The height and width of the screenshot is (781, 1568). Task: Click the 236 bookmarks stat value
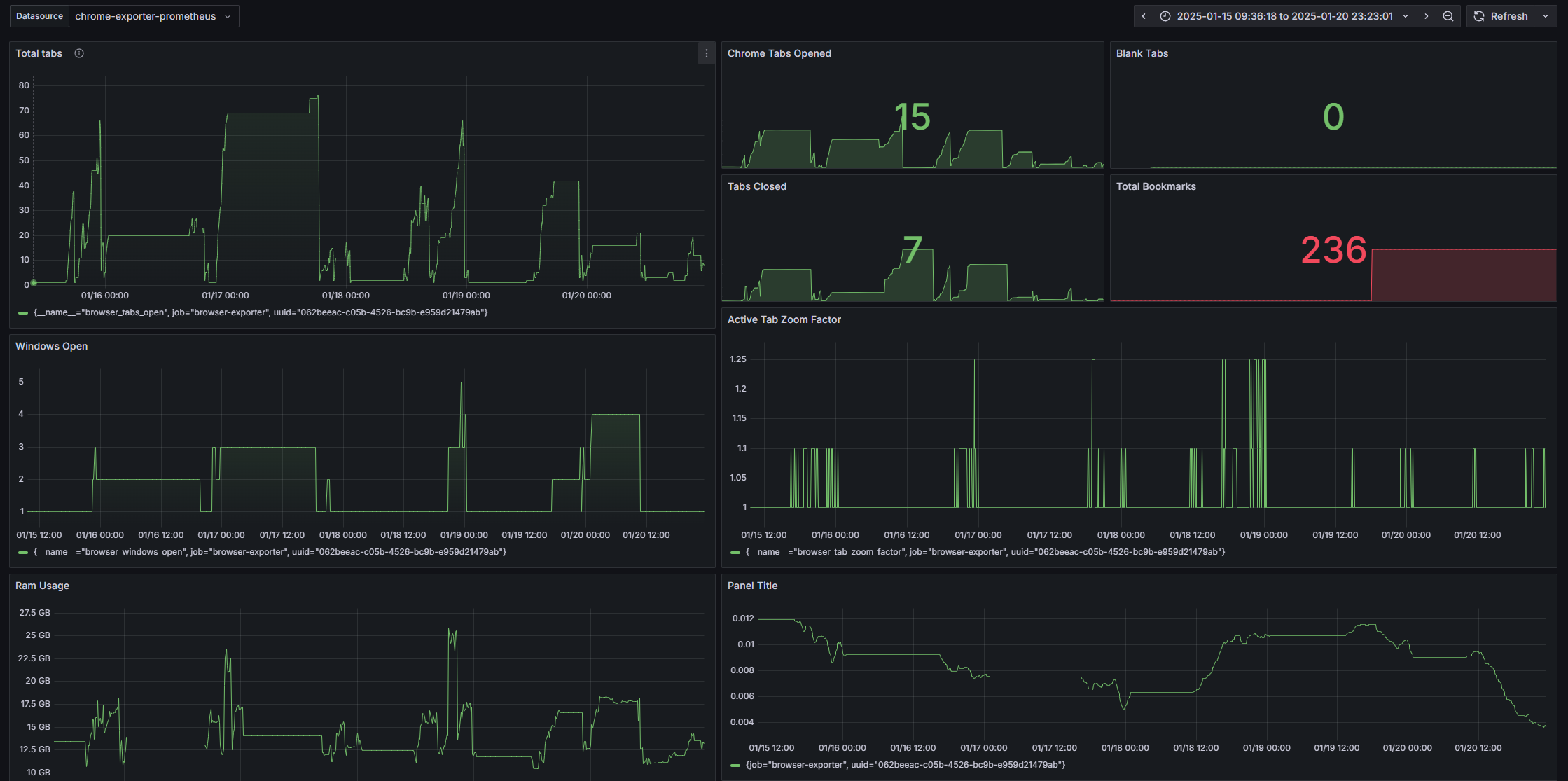click(1333, 250)
